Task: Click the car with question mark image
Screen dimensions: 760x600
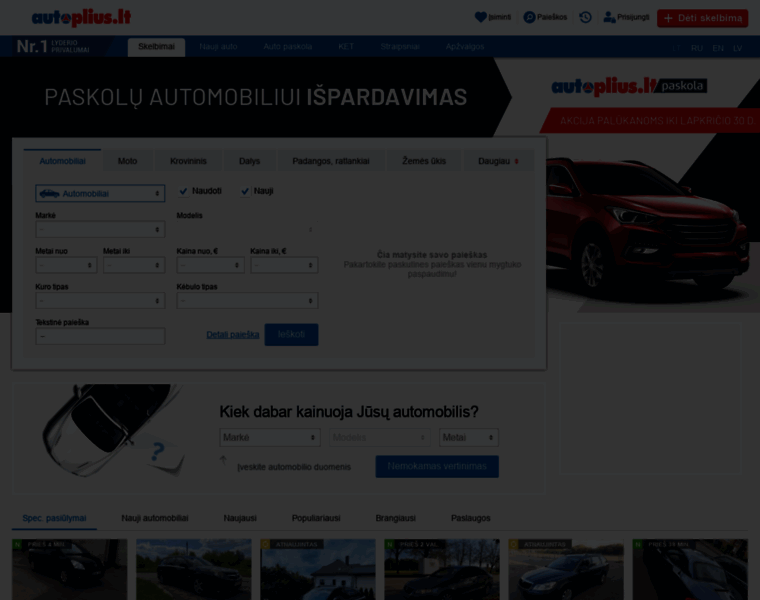Action: [x=114, y=430]
